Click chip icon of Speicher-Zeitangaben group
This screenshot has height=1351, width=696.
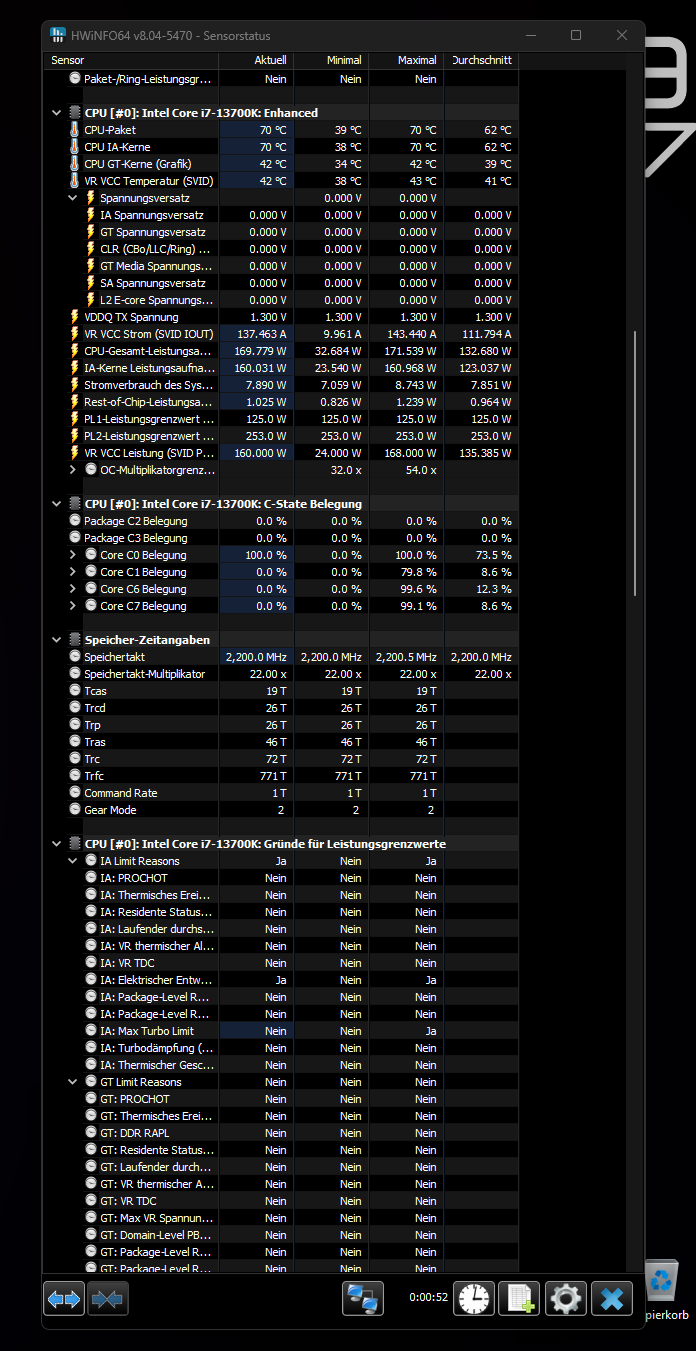click(75, 640)
